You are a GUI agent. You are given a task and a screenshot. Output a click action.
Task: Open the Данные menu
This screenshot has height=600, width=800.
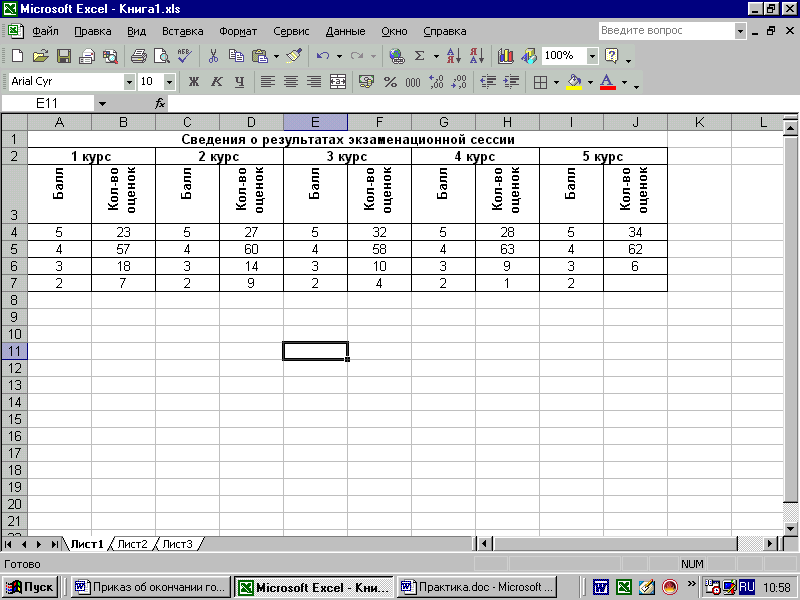(345, 31)
